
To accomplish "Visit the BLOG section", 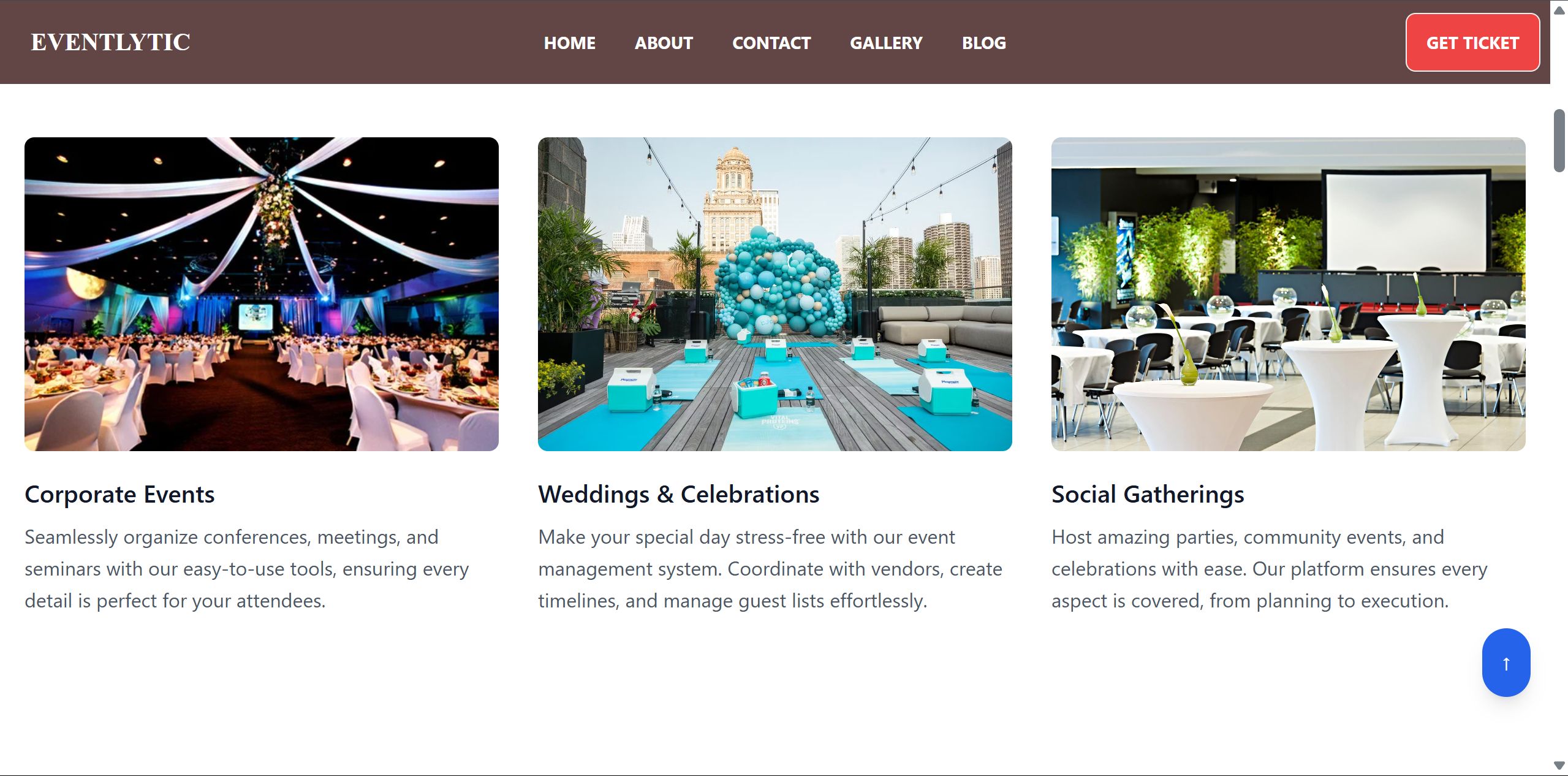I will [983, 43].
